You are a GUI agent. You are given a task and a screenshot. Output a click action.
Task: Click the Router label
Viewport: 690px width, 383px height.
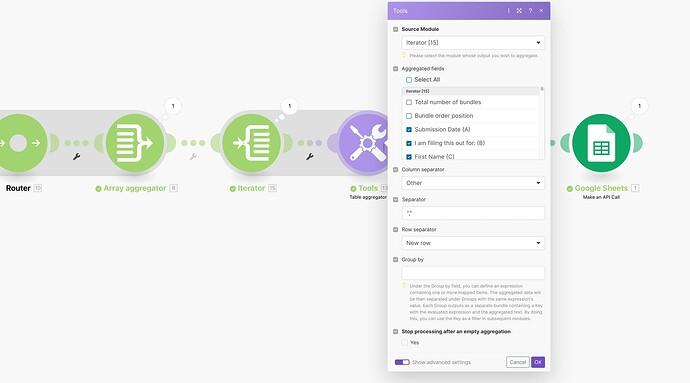(x=18, y=188)
